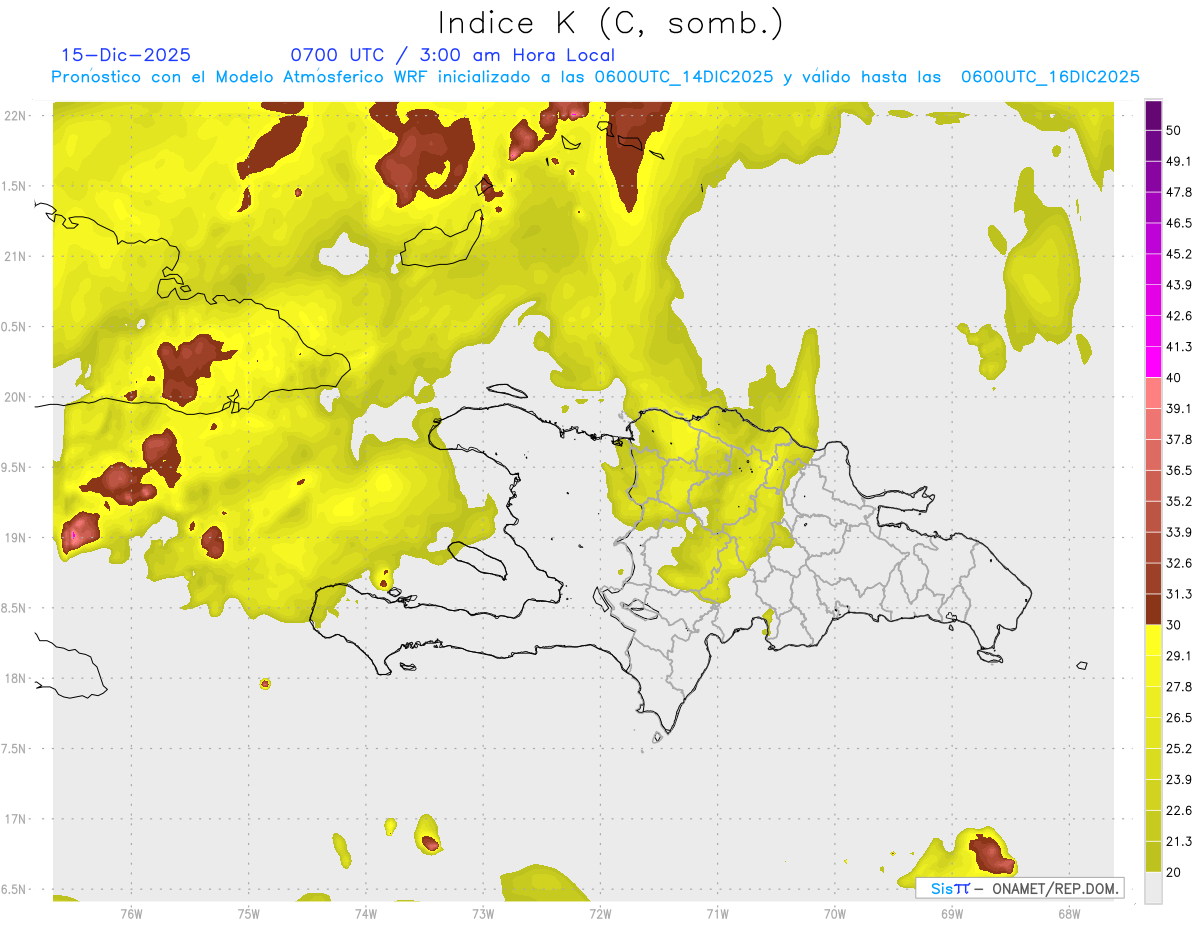This screenshot has height=927, width=1200.
Task: Click the '33.9' value on the color scale
Action: point(1179,532)
